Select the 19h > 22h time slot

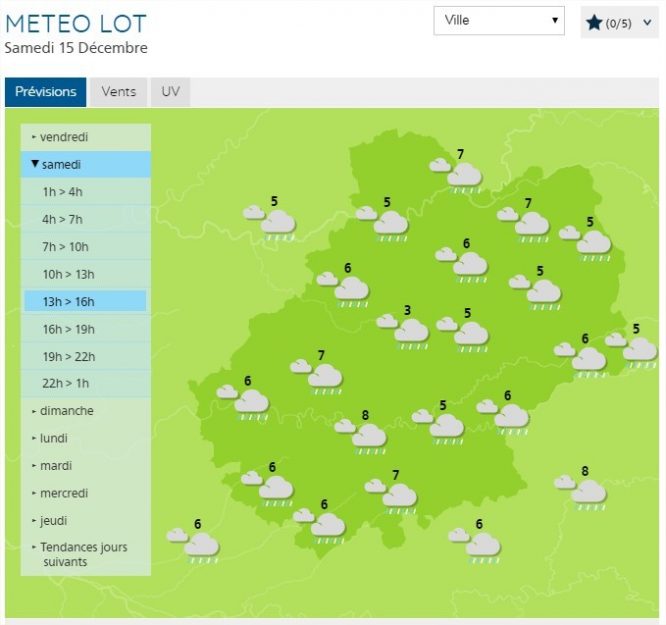(86, 356)
